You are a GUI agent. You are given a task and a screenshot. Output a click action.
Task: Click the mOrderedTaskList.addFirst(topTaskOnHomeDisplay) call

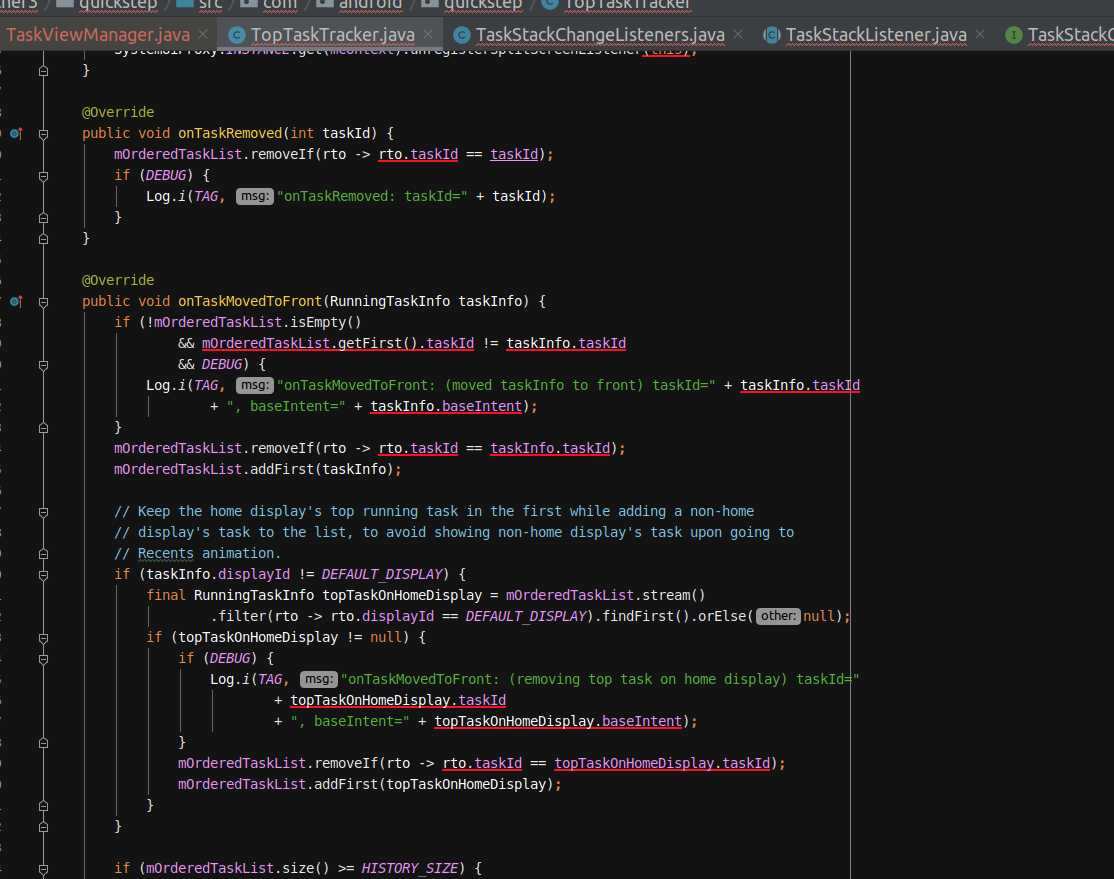(366, 784)
